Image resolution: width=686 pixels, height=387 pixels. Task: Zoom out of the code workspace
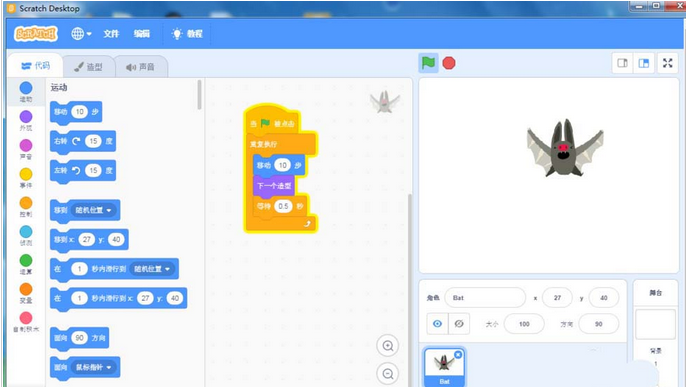click(388, 374)
